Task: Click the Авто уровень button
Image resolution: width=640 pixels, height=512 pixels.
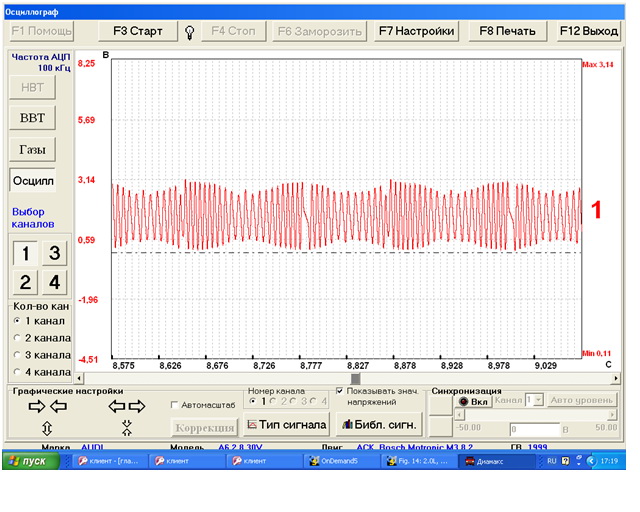Action: point(582,400)
